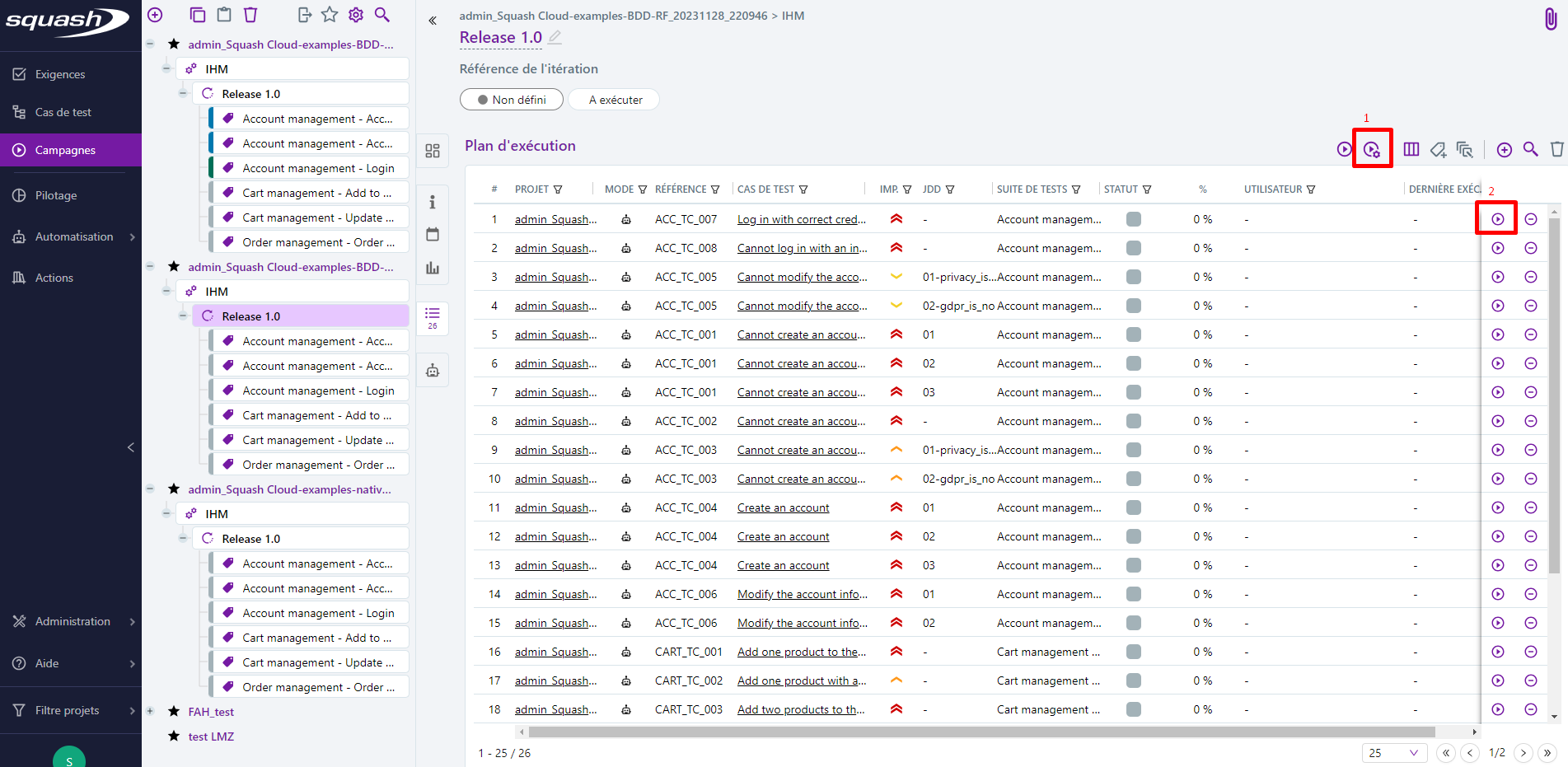This screenshot has width=1568, height=767.
Task: Expand the Filtre projets menu
Action: (132, 710)
